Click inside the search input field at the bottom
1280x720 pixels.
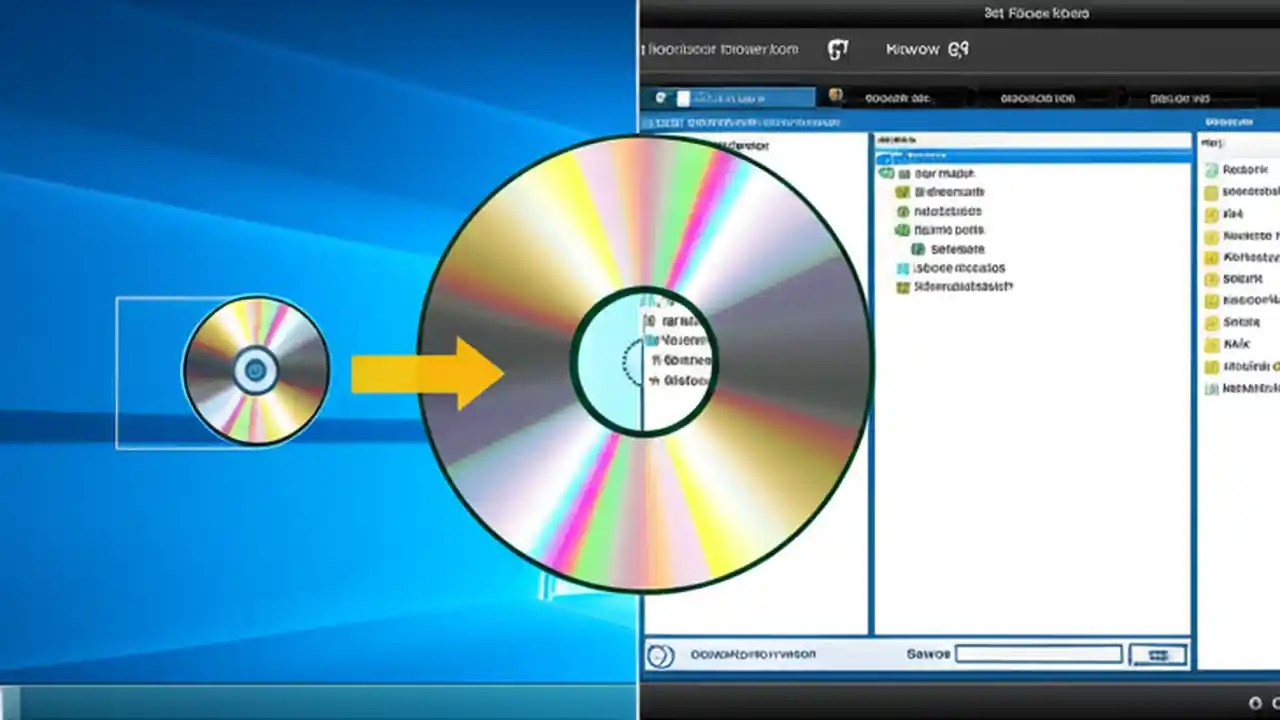pyautogui.click(x=1038, y=653)
